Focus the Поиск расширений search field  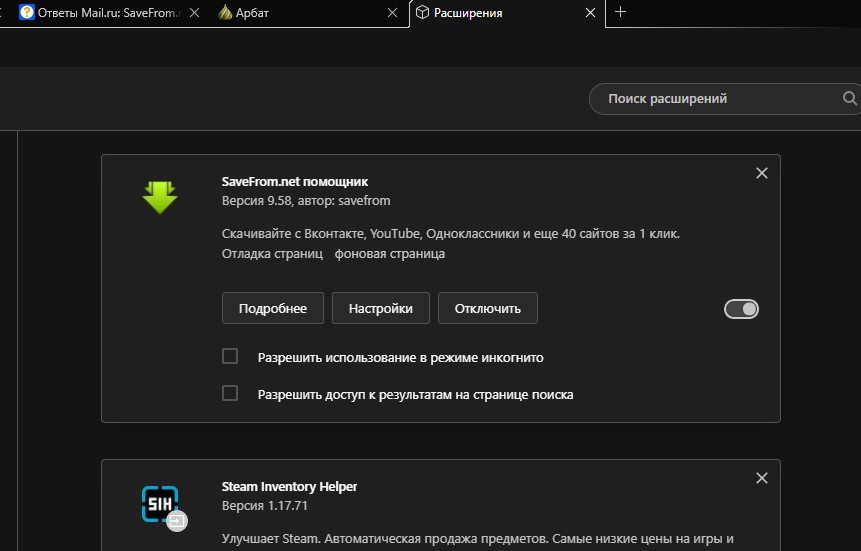(x=725, y=99)
